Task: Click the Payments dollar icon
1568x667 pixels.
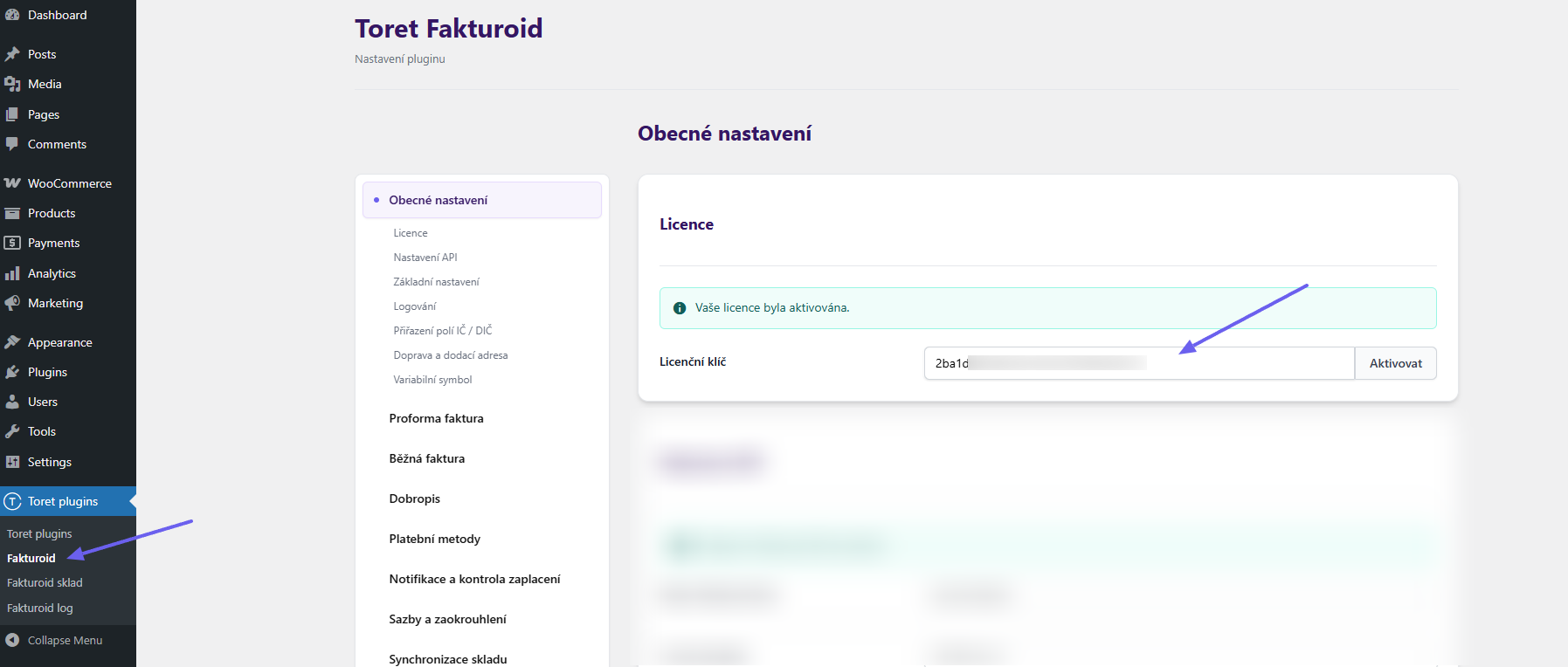Action: [x=12, y=243]
